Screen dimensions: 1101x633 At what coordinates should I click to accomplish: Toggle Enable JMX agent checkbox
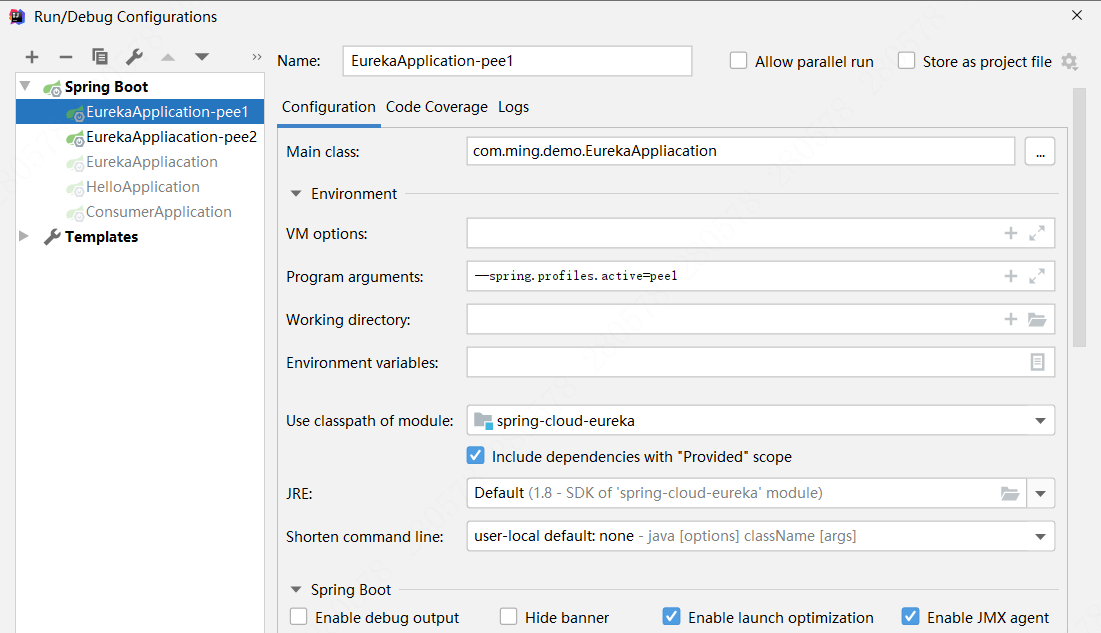[910, 617]
